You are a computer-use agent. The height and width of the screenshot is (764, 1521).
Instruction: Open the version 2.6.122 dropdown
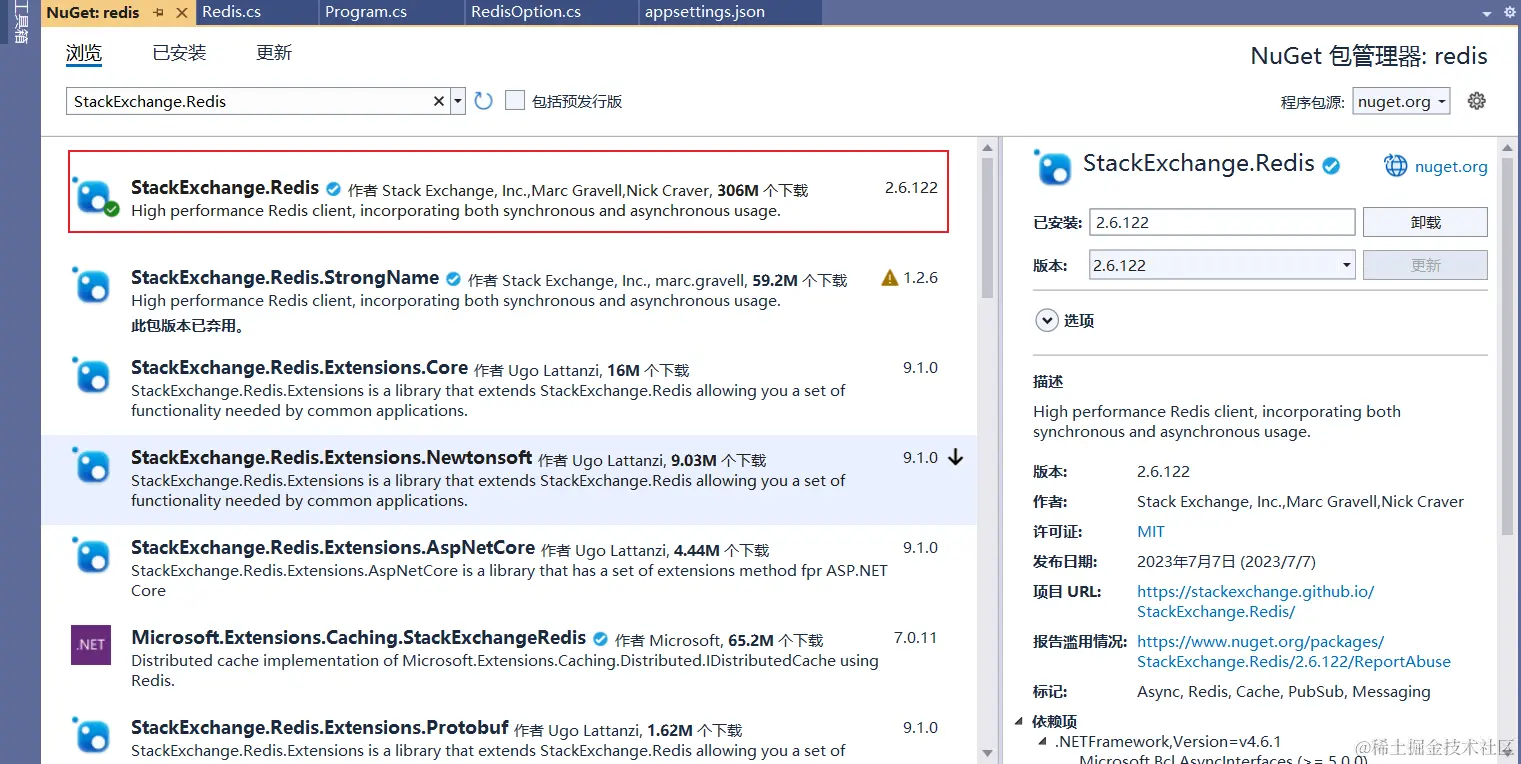pos(1222,265)
